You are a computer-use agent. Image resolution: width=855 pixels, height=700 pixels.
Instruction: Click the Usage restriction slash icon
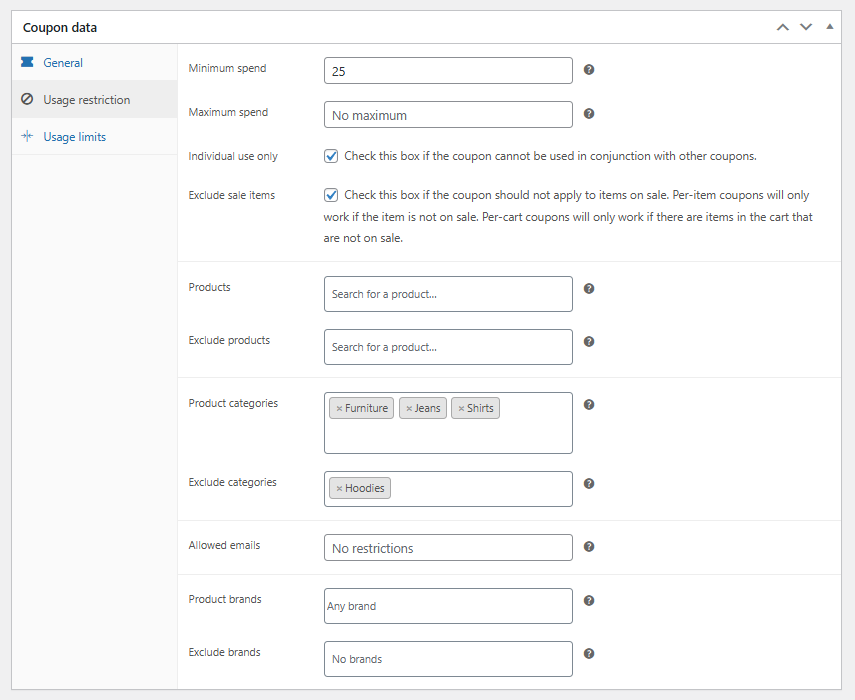26,99
